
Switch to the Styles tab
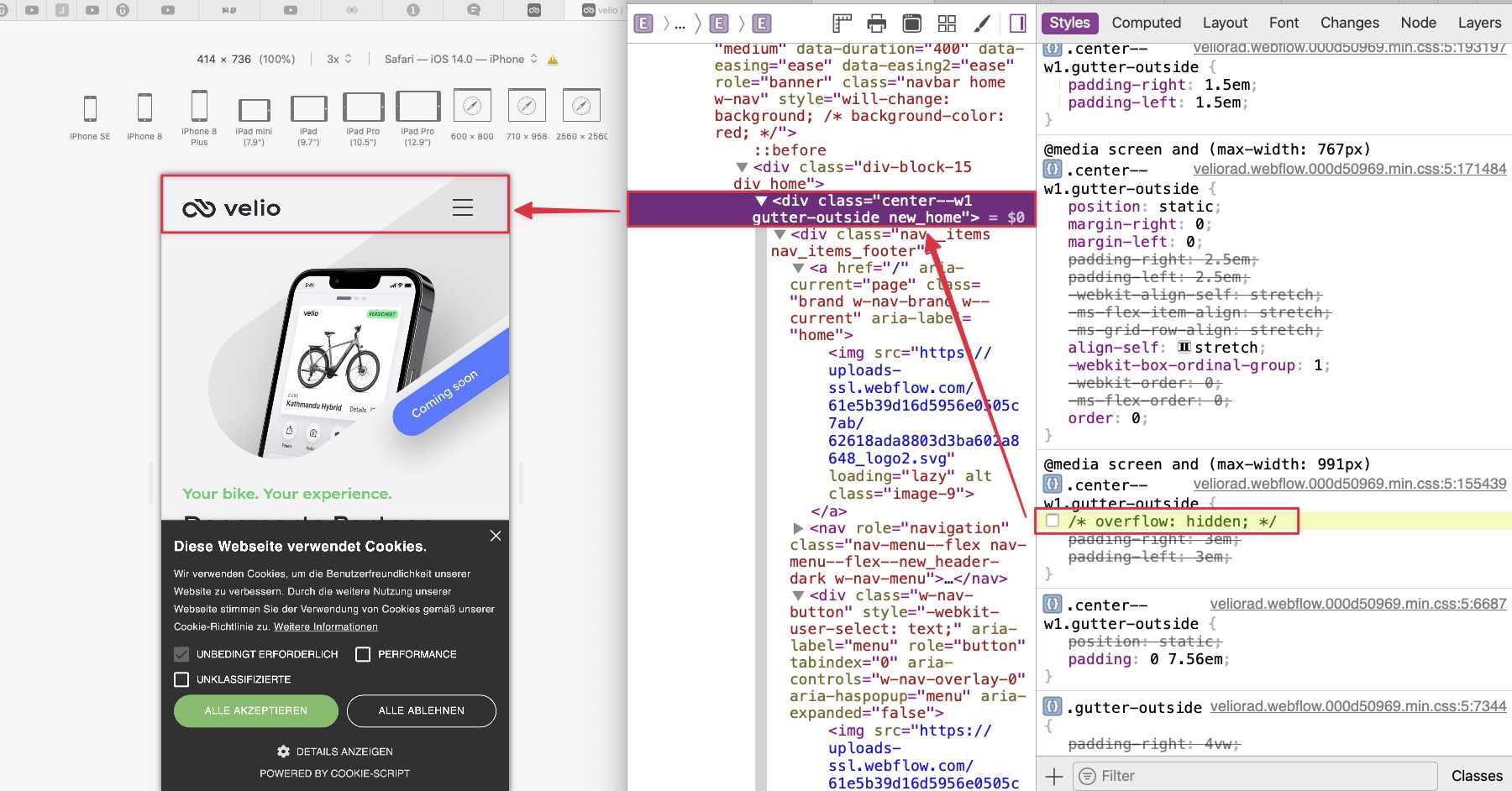(1069, 23)
